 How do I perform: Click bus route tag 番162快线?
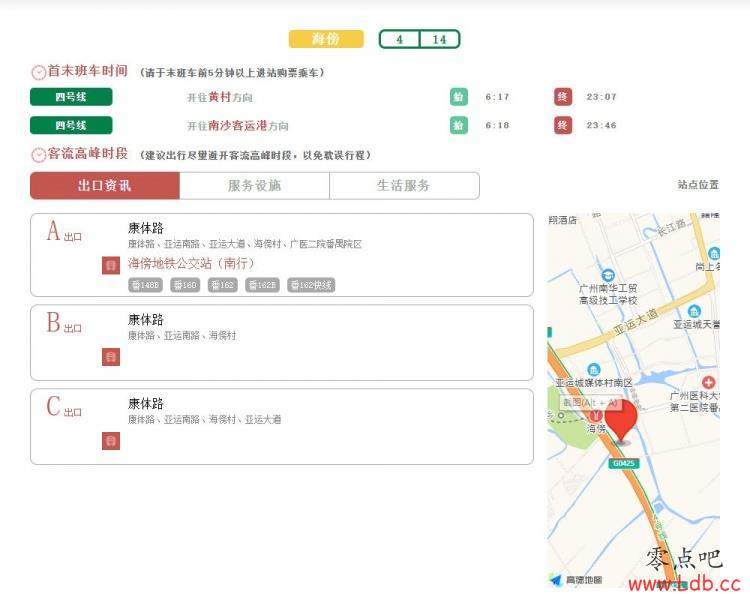pyautogui.click(x=311, y=285)
